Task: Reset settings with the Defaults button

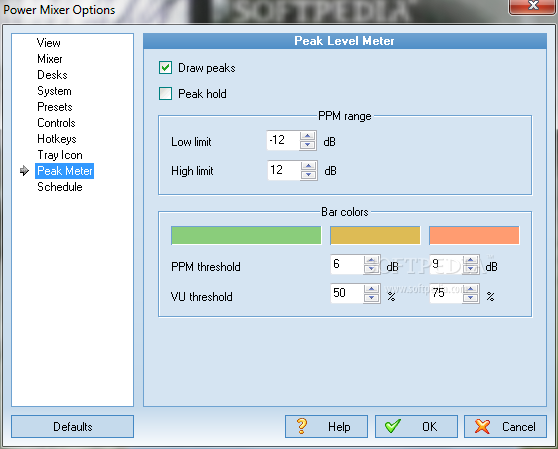Action: pos(73,426)
